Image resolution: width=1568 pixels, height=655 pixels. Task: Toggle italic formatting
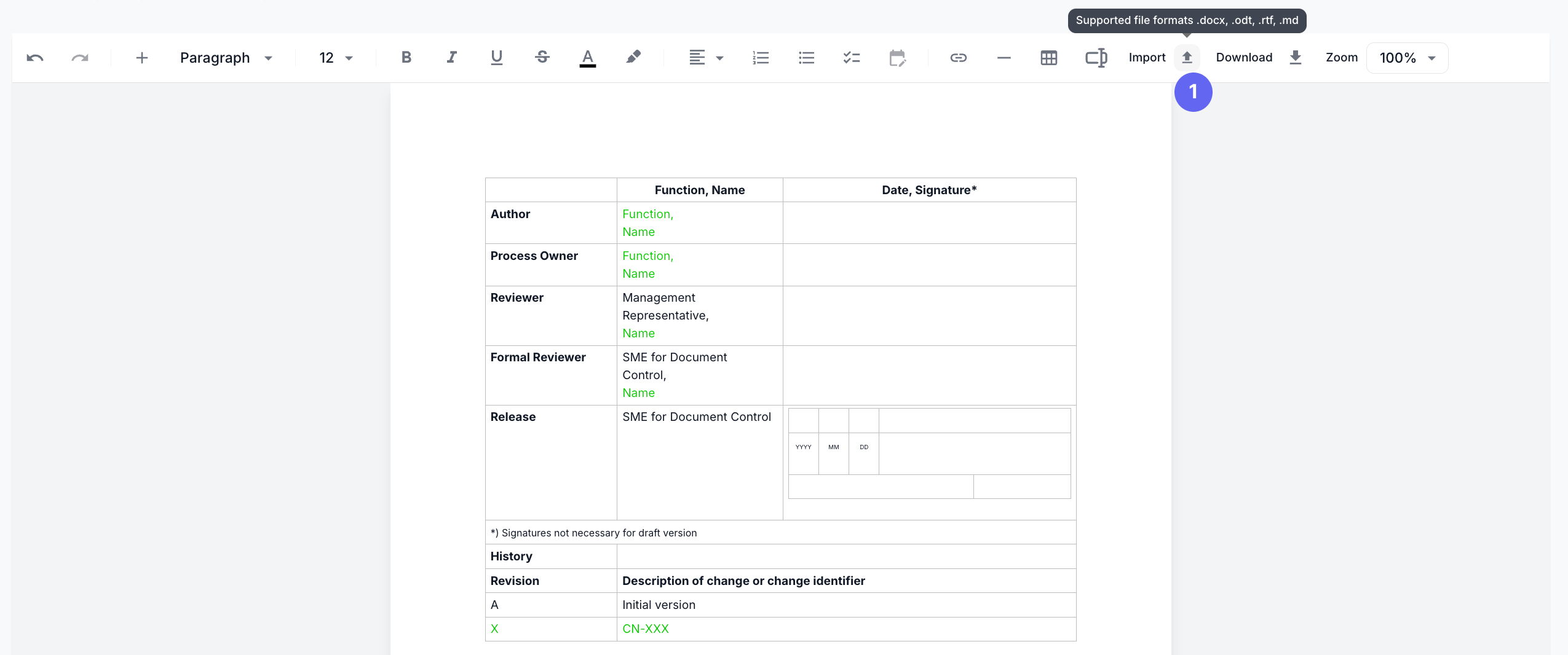451,57
